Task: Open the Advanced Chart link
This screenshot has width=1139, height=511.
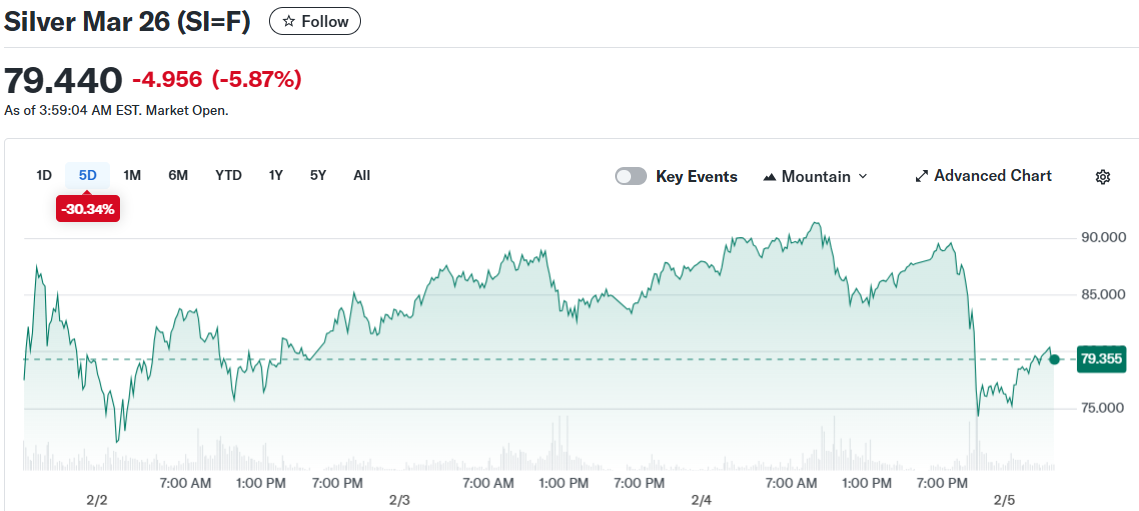Action: pos(992,176)
